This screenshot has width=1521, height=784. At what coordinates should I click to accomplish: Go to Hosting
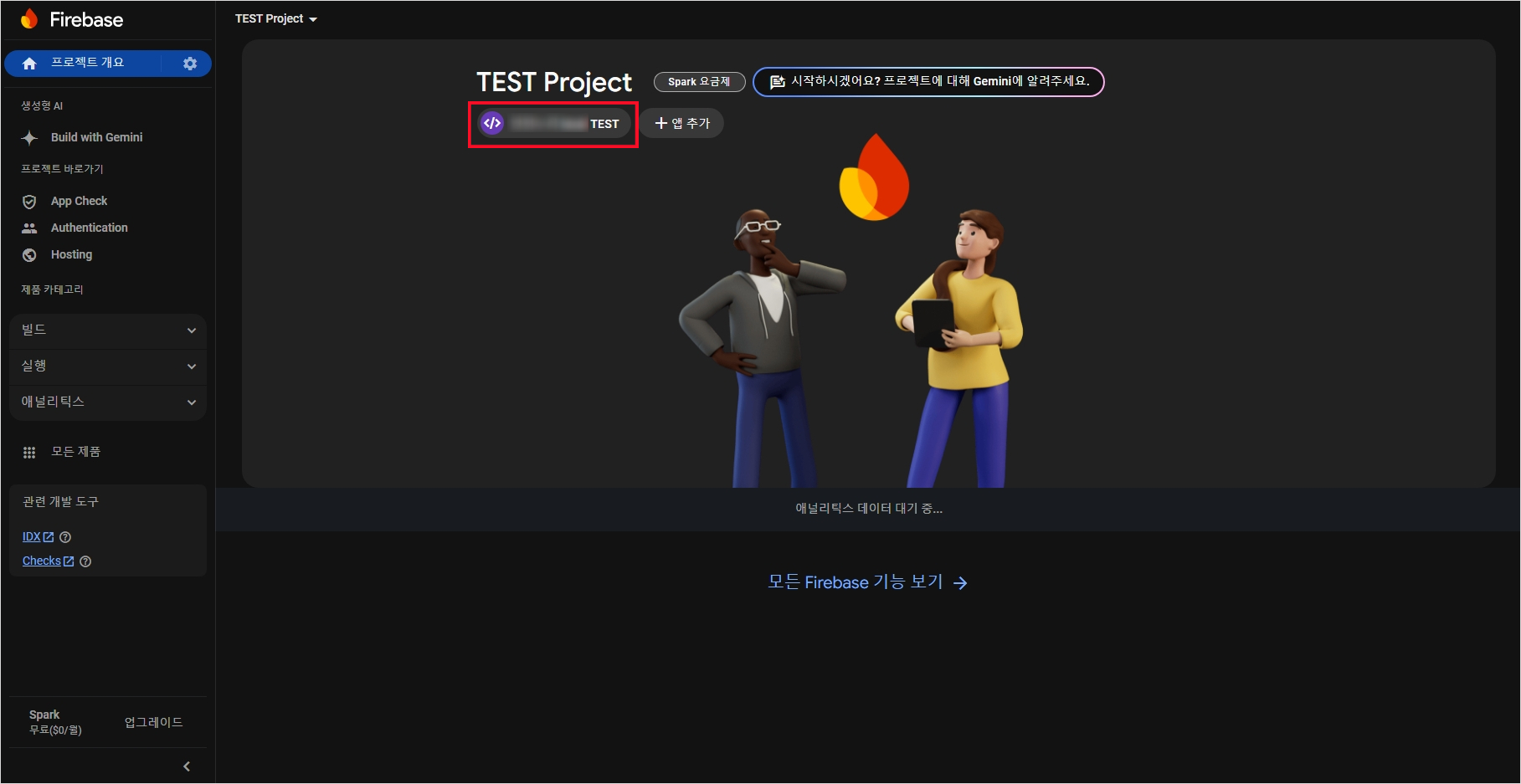pos(71,254)
